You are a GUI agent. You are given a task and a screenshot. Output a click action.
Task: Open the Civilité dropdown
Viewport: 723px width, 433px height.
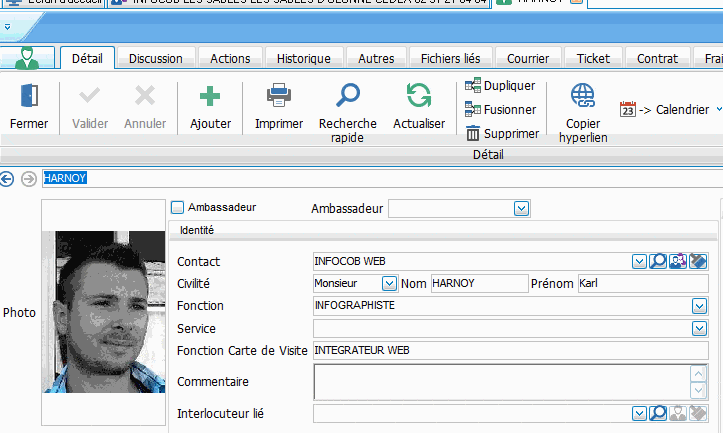coord(389,283)
